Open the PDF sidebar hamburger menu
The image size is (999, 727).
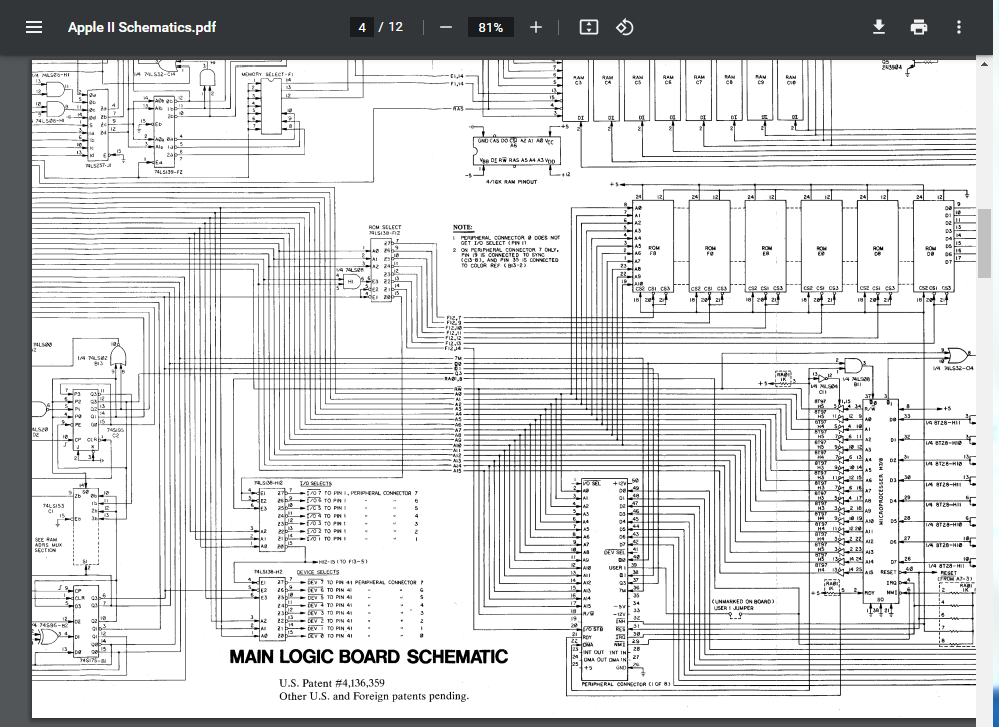tap(34, 27)
